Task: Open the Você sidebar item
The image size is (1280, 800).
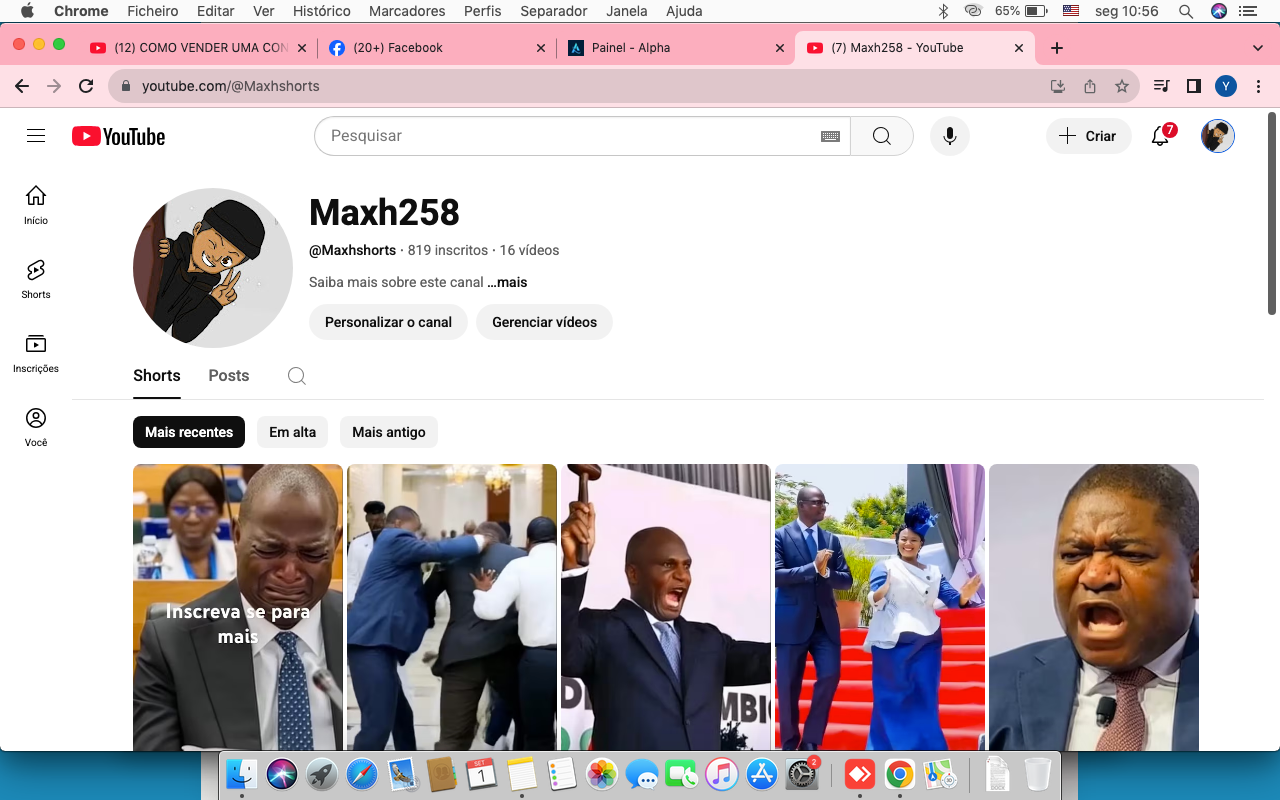Action: click(x=36, y=427)
